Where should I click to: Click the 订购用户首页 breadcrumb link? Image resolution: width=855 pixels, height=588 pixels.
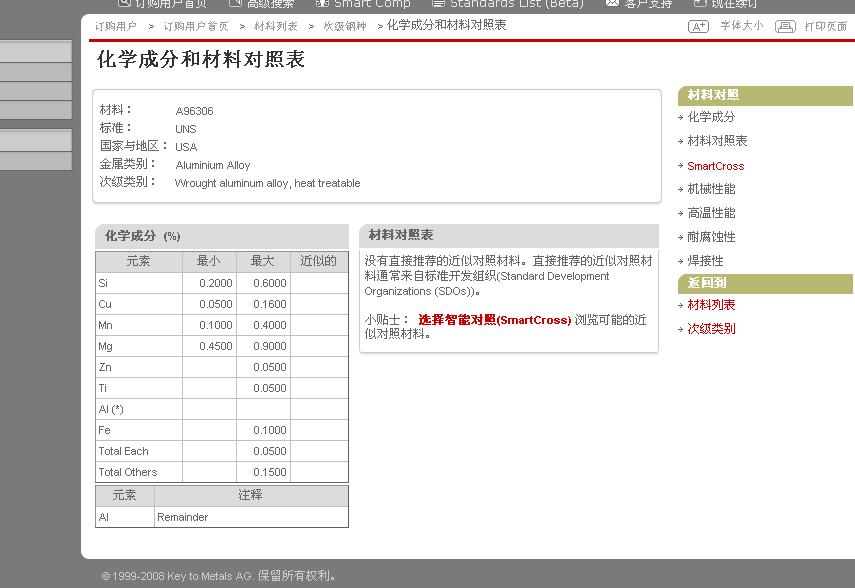click(196, 26)
